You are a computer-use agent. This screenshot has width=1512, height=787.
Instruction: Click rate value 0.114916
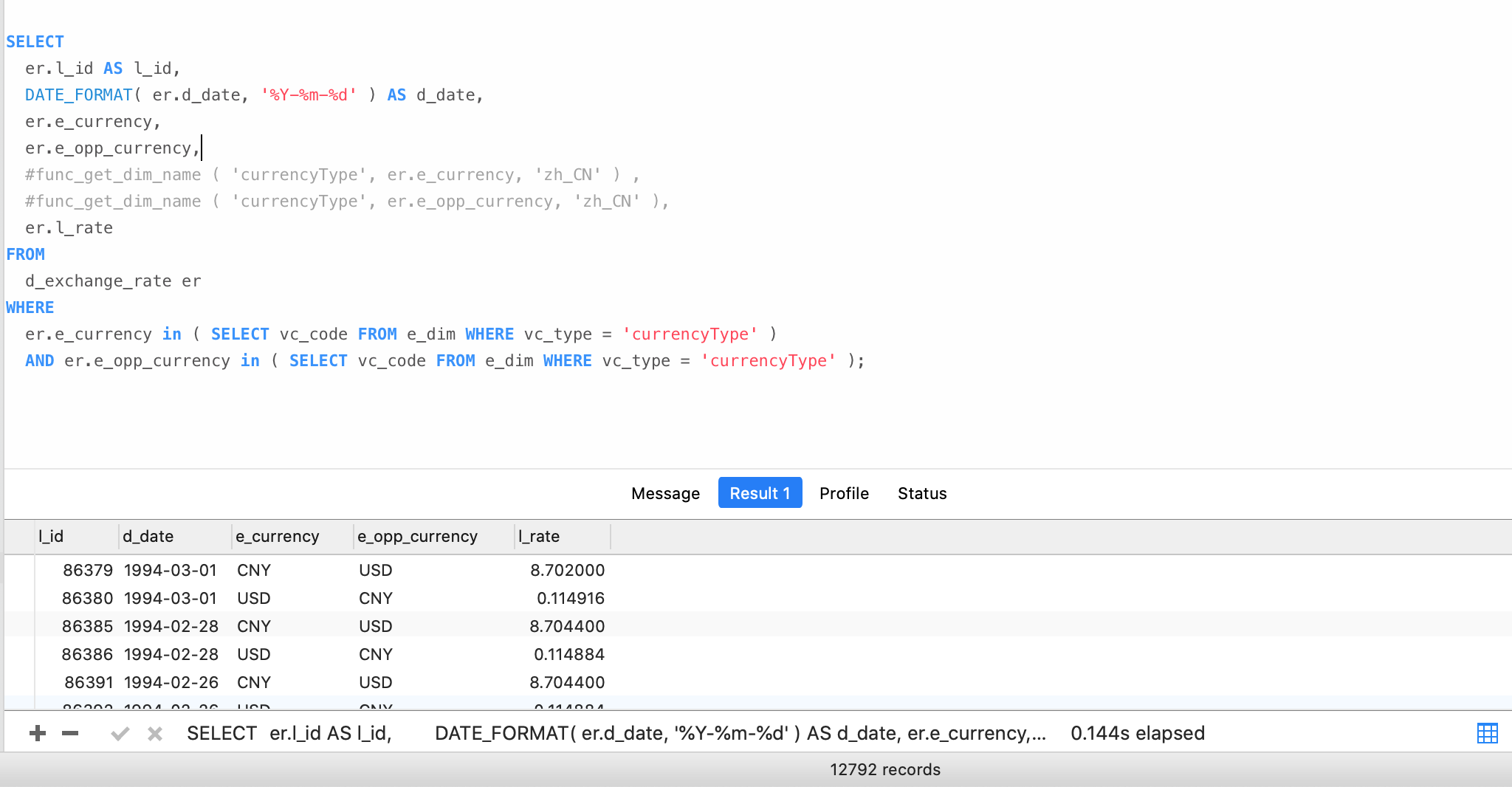(571, 598)
